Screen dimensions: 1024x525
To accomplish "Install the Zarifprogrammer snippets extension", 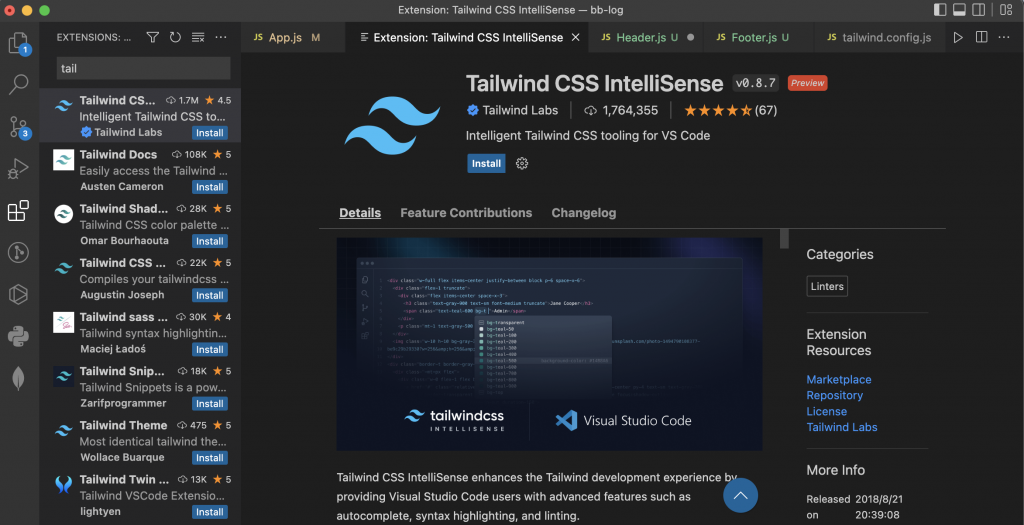I will coord(210,404).
